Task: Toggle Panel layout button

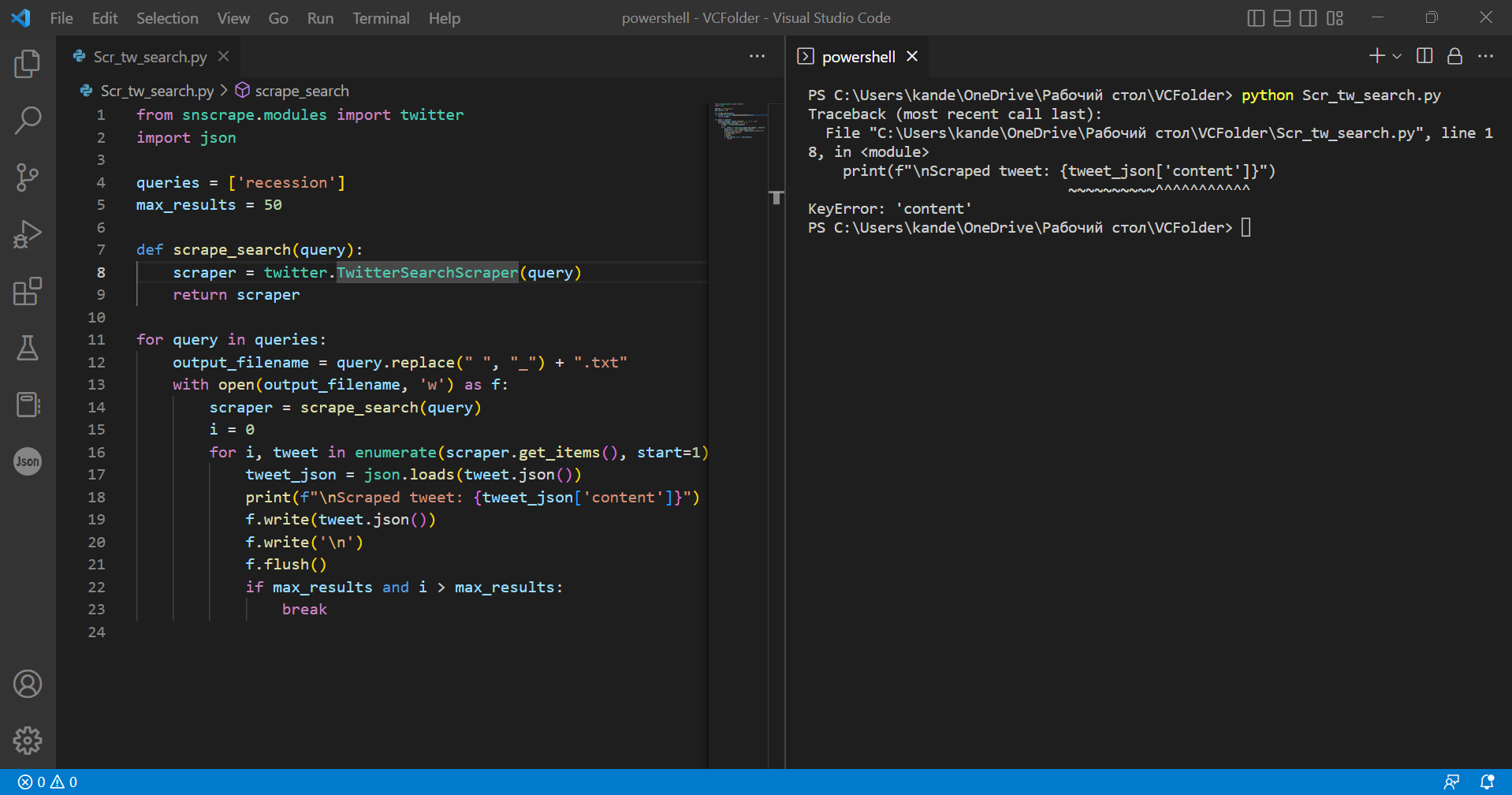Action: click(1283, 17)
